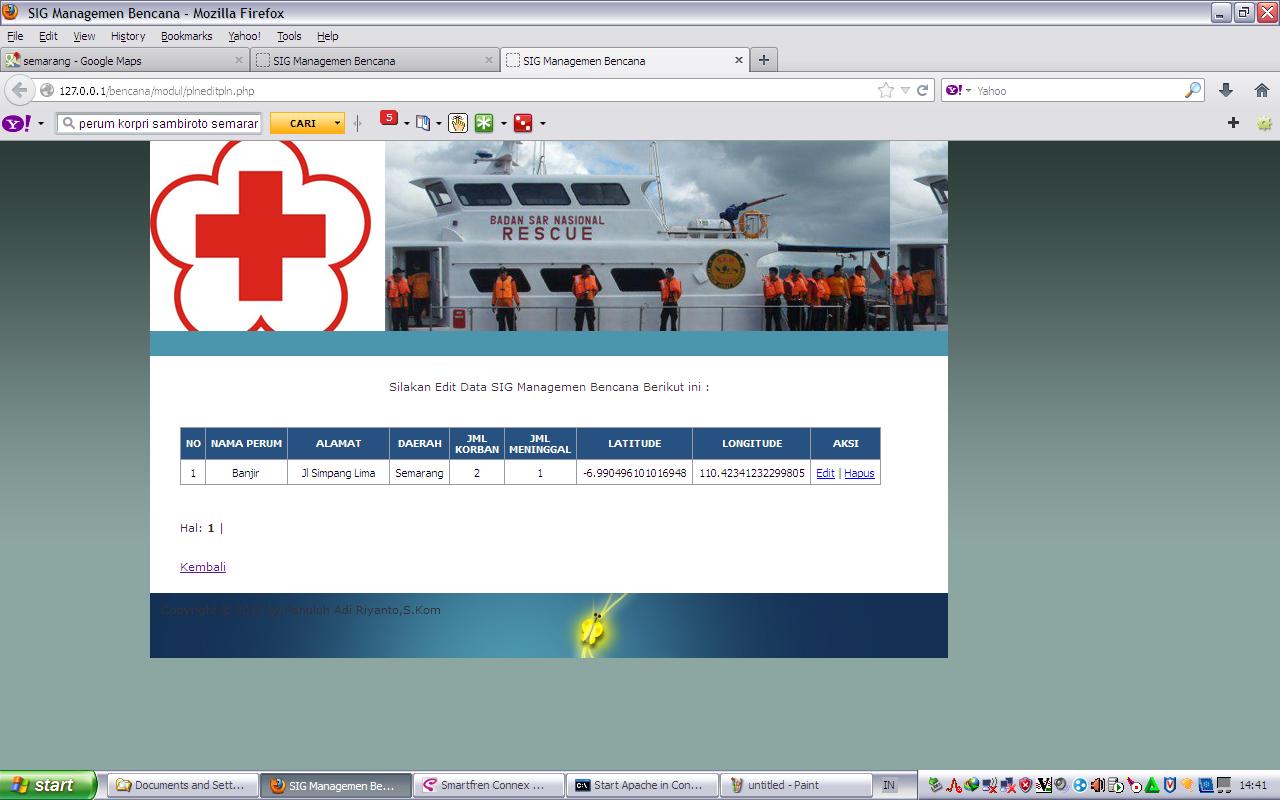Click the Hapus link to delete the record

pyautogui.click(x=859, y=473)
